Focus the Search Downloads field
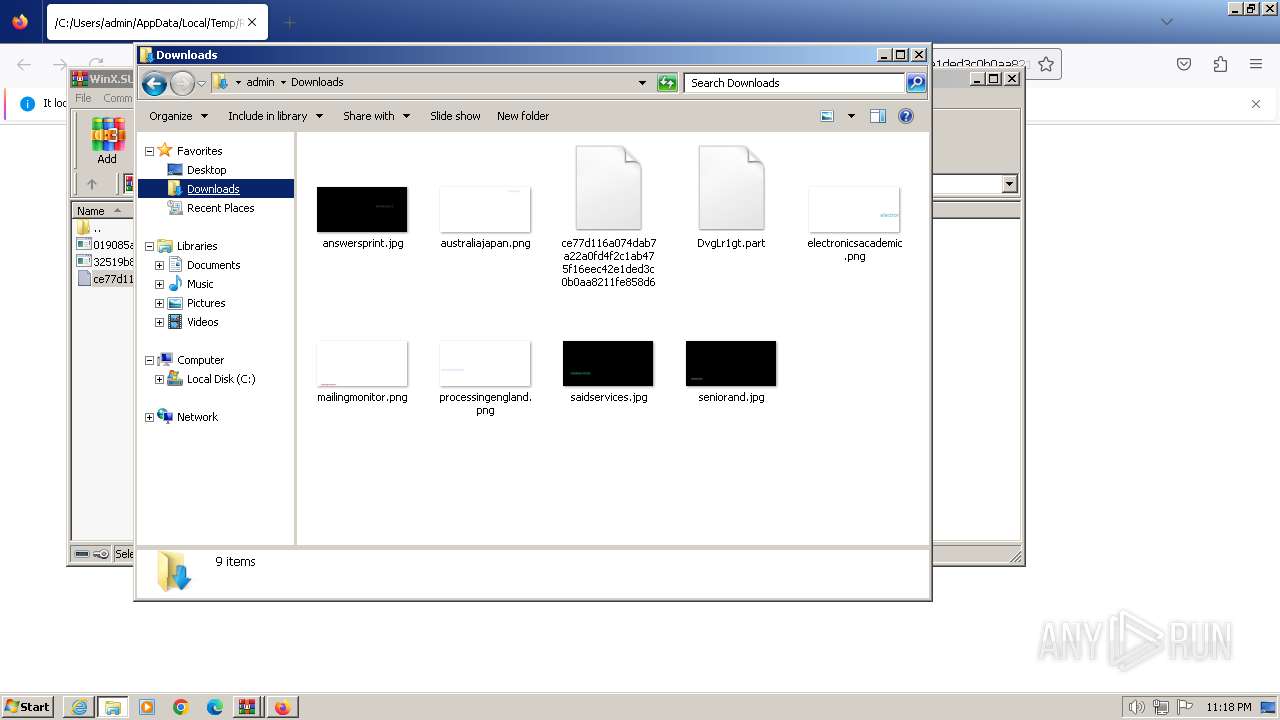The image size is (1280, 720). [x=795, y=83]
